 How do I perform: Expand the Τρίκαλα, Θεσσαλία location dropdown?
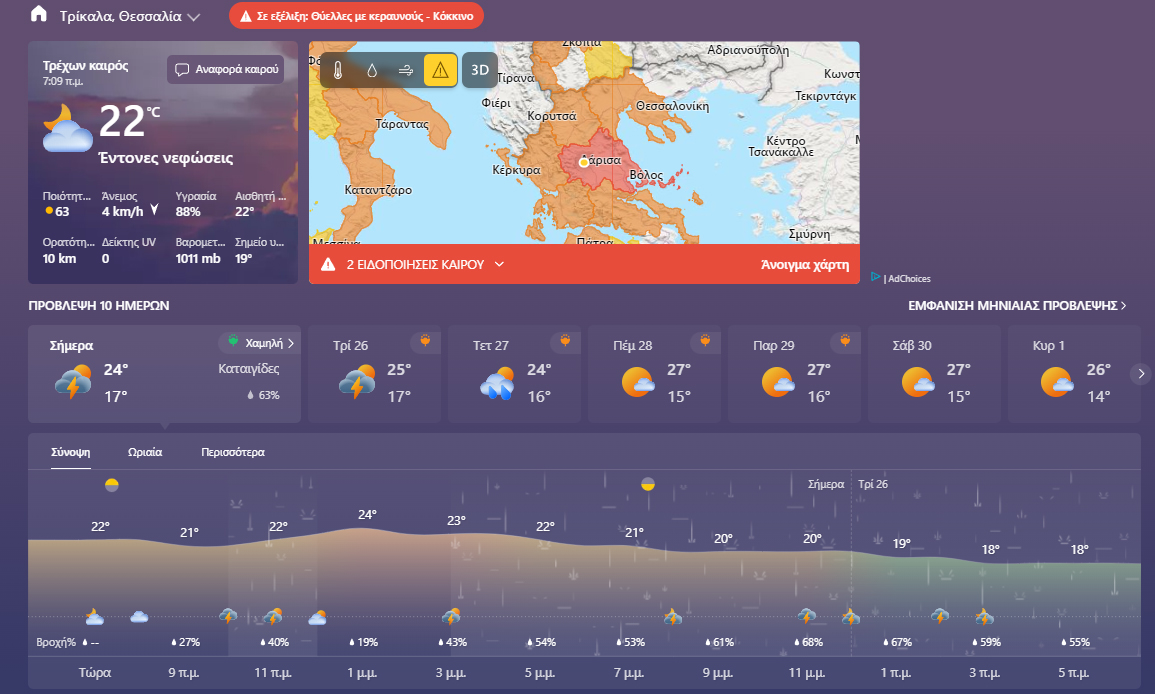point(193,17)
